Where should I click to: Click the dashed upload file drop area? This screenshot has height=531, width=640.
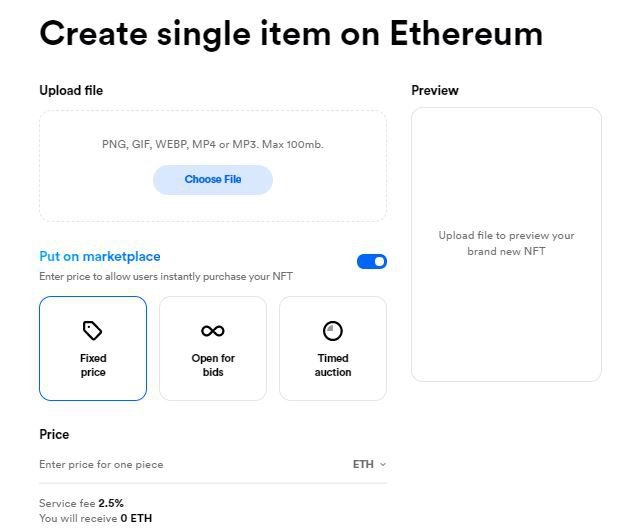point(213,166)
